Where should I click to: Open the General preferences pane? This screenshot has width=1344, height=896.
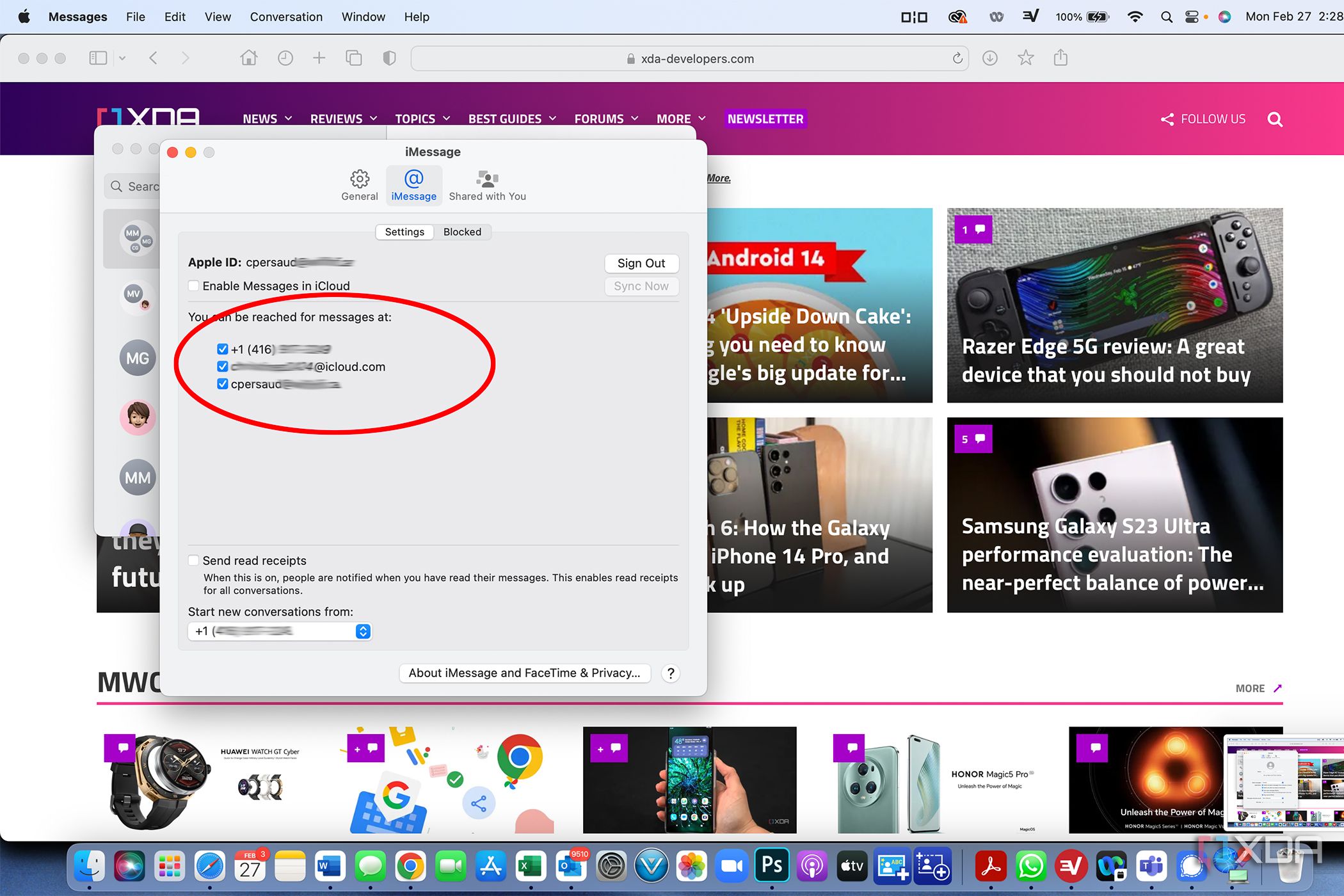[x=359, y=185]
